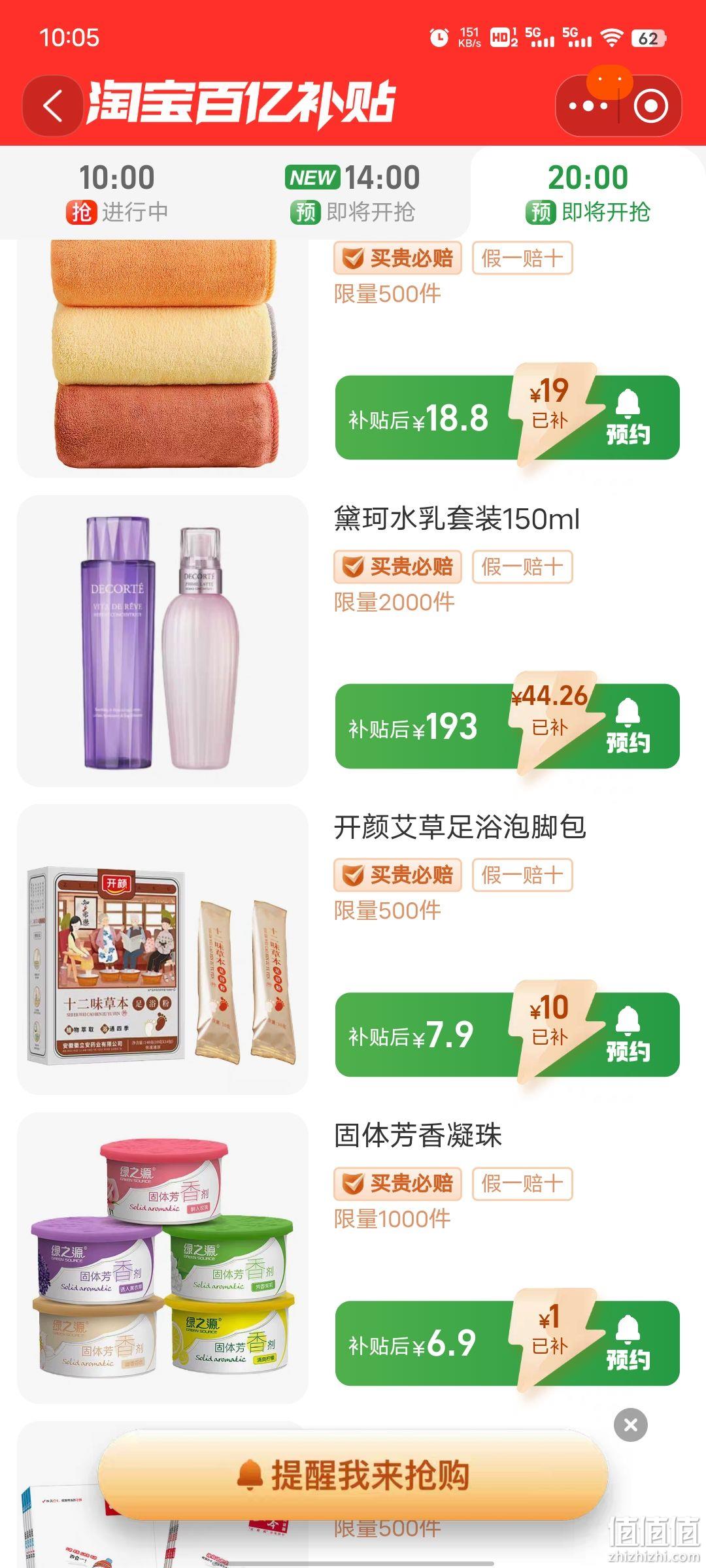
Task: Tap the mini-program close circle icon
Action: [651, 106]
